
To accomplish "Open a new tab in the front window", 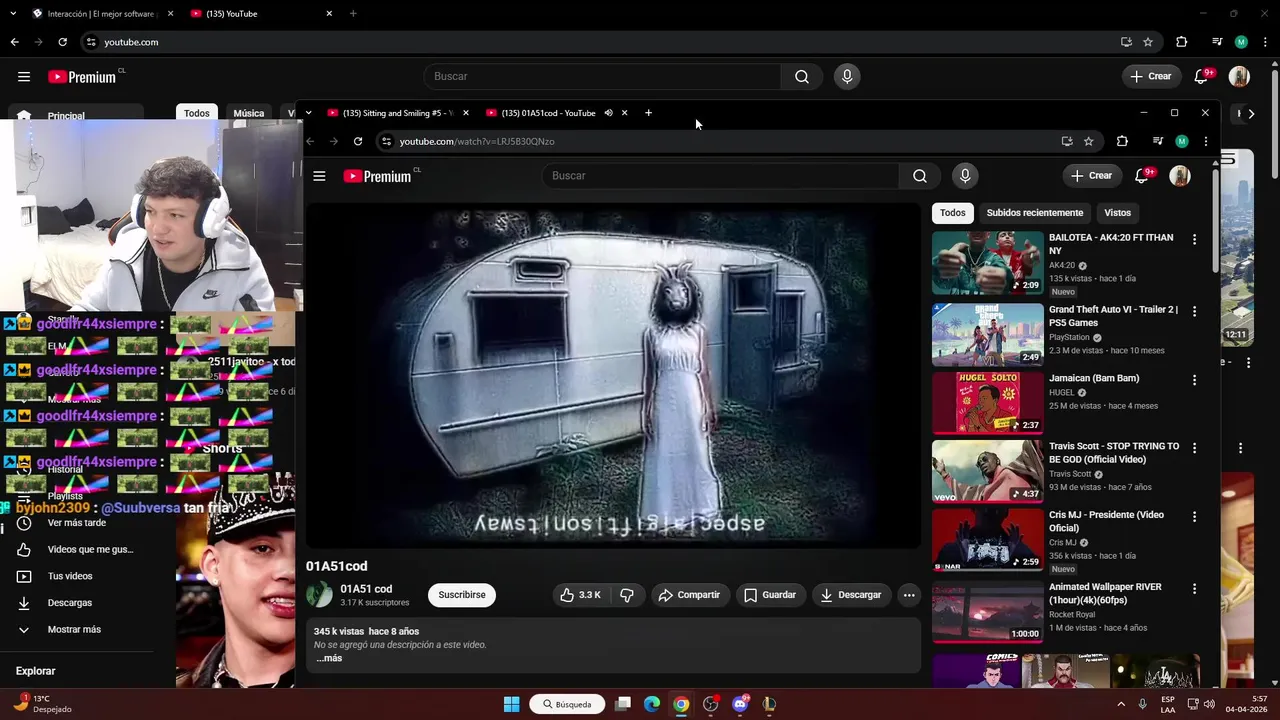I will point(648,113).
